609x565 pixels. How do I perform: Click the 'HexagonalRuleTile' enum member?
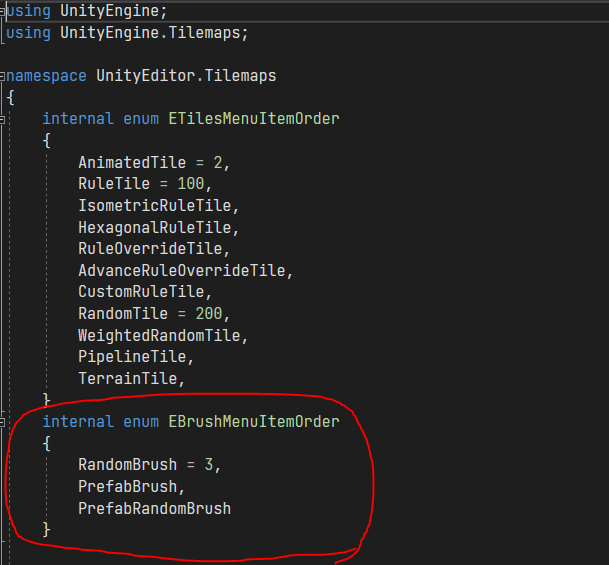(155, 227)
